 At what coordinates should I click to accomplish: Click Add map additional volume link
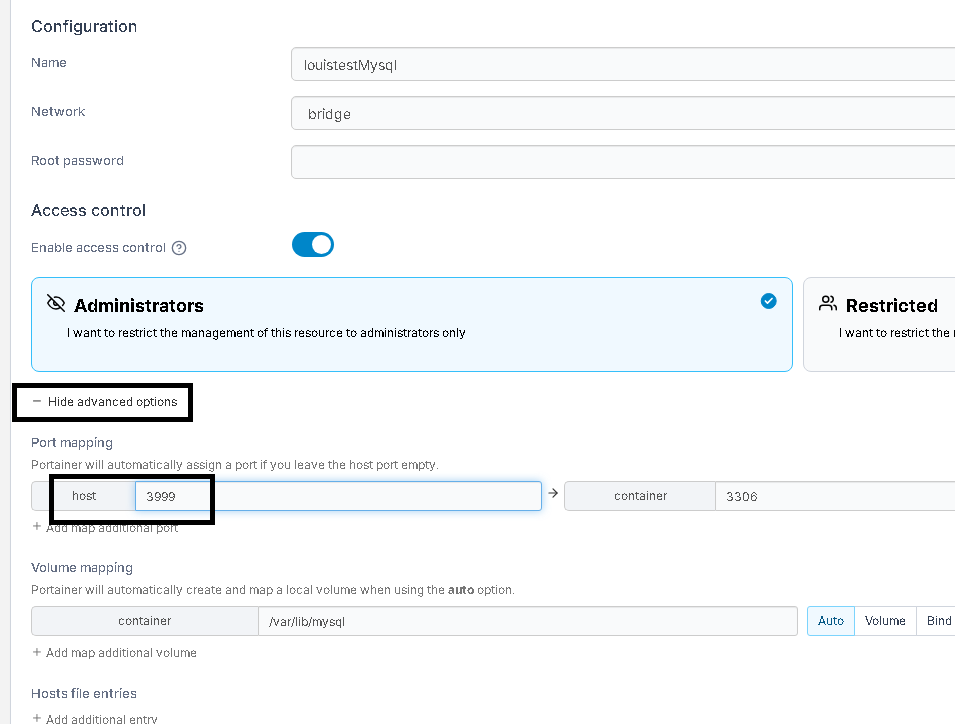point(114,653)
